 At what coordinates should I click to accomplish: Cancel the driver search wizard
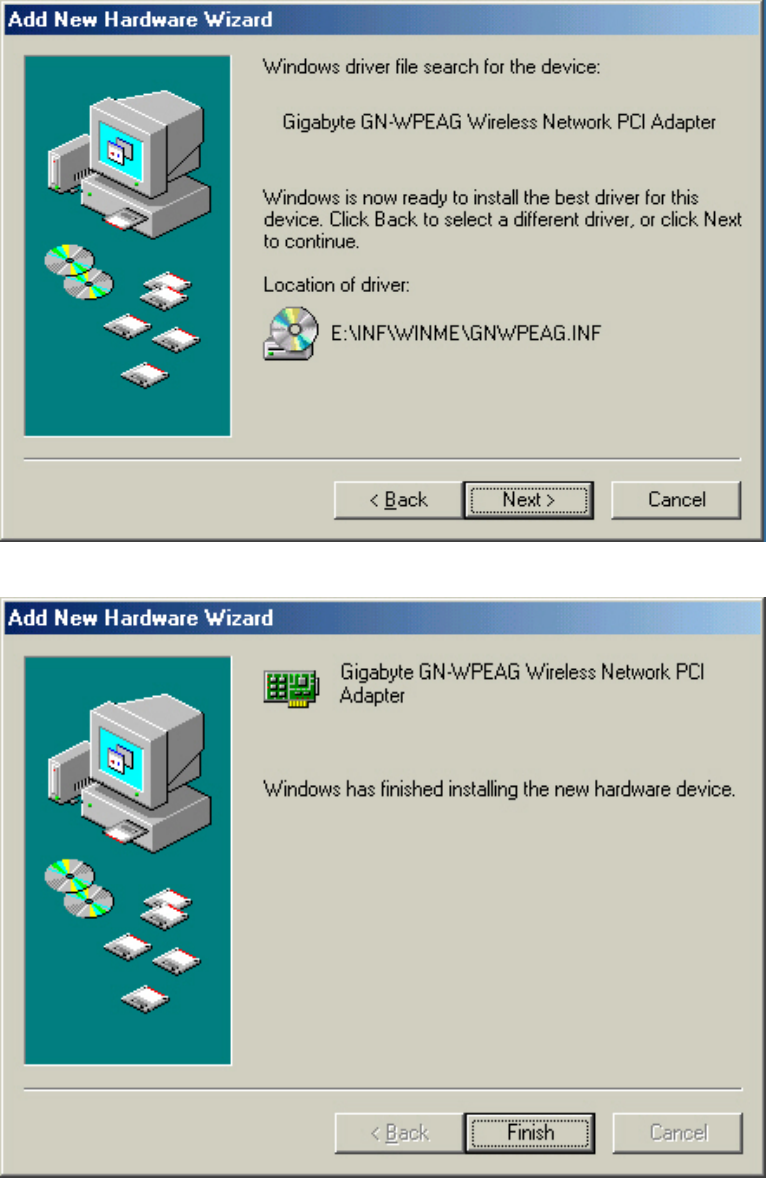click(x=676, y=500)
